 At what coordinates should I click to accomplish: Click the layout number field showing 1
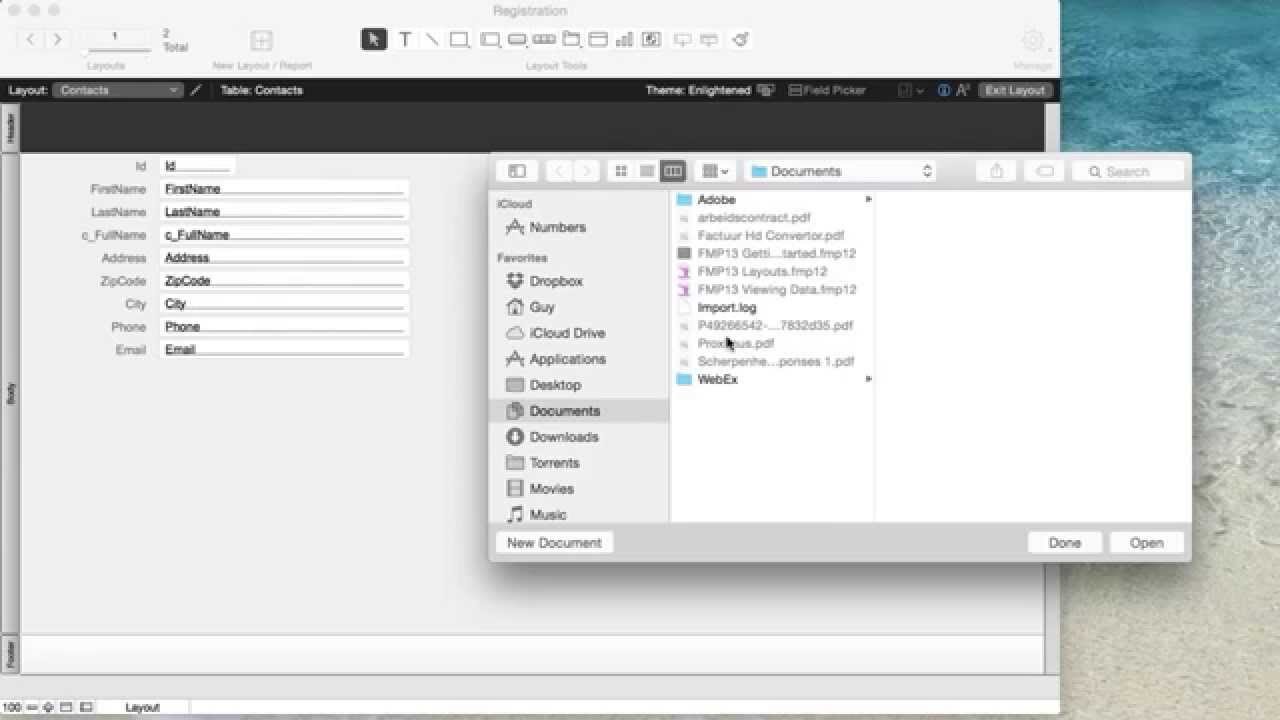(x=115, y=36)
